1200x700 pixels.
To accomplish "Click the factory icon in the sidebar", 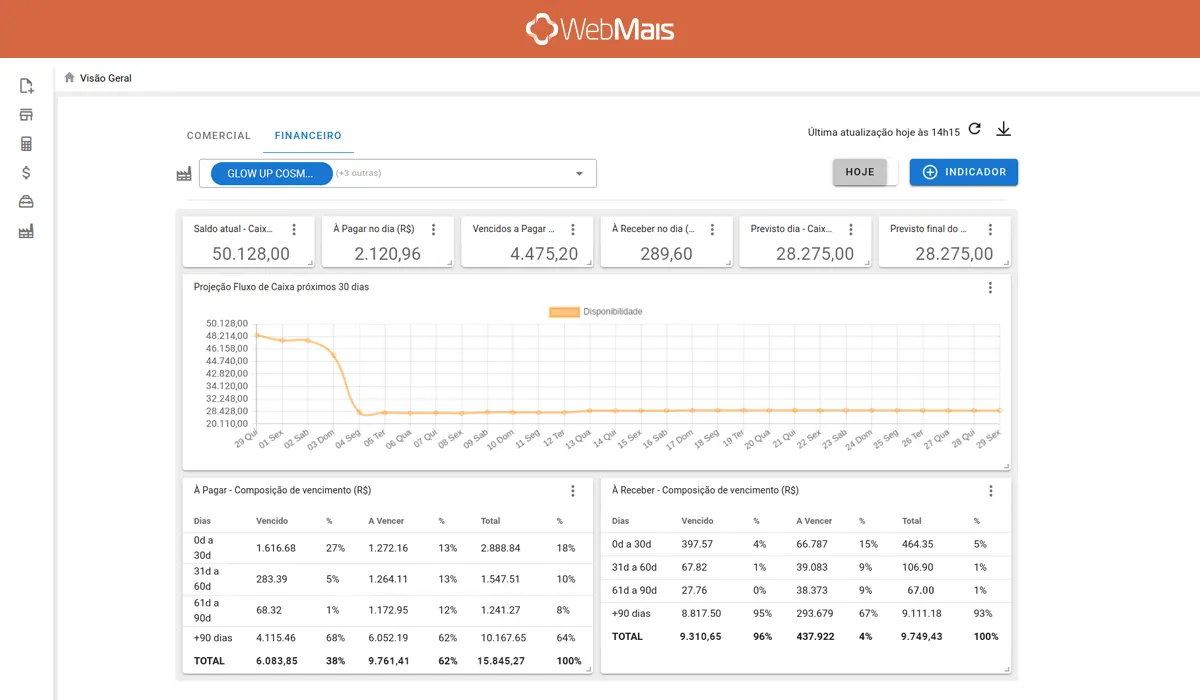I will 26,230.
